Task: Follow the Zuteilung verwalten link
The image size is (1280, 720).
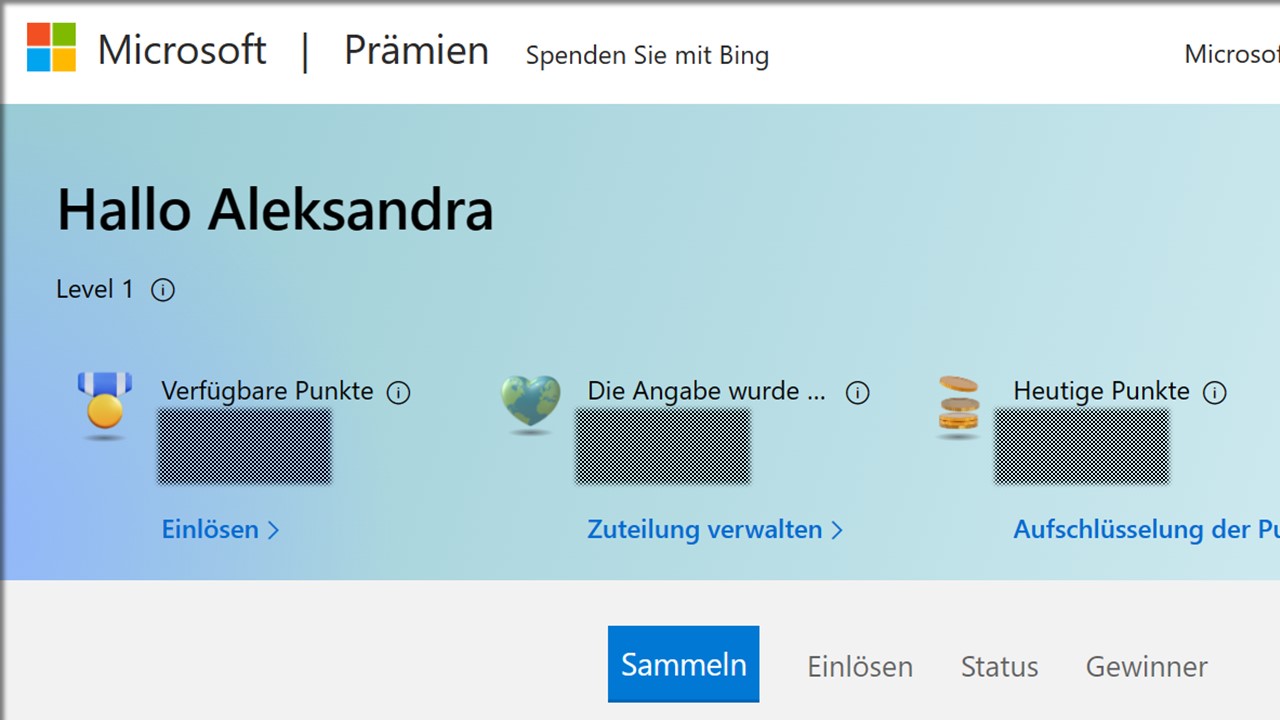Action: [703, 530]
